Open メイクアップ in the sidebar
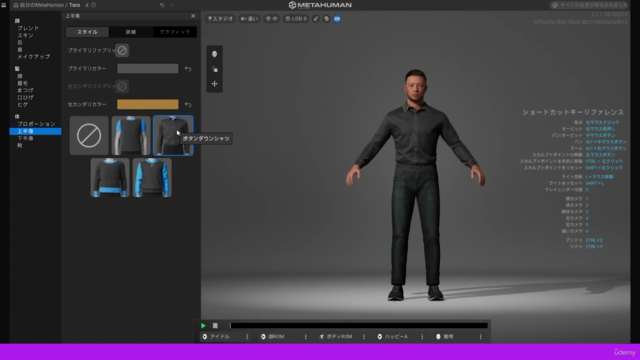Screen dimensions: 640x360 (x=33, y=57)
